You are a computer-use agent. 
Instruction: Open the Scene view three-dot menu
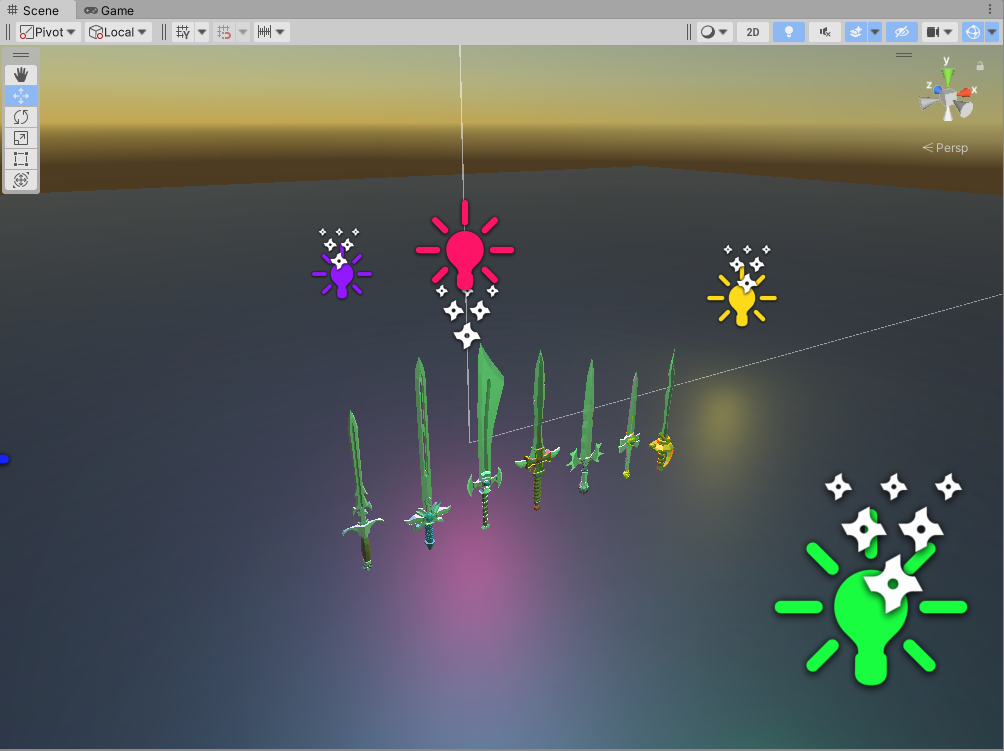tap(990, 10)
